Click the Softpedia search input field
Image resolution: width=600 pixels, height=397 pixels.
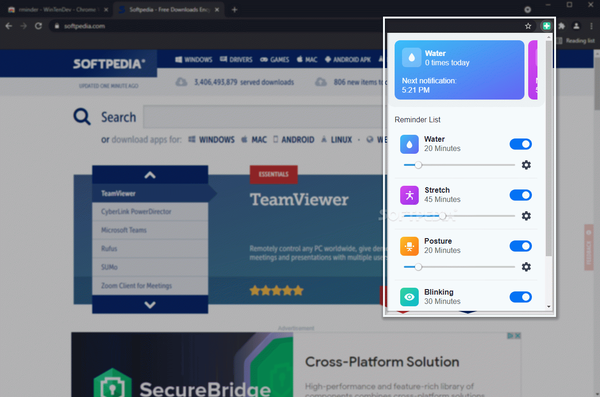[263, 117]
